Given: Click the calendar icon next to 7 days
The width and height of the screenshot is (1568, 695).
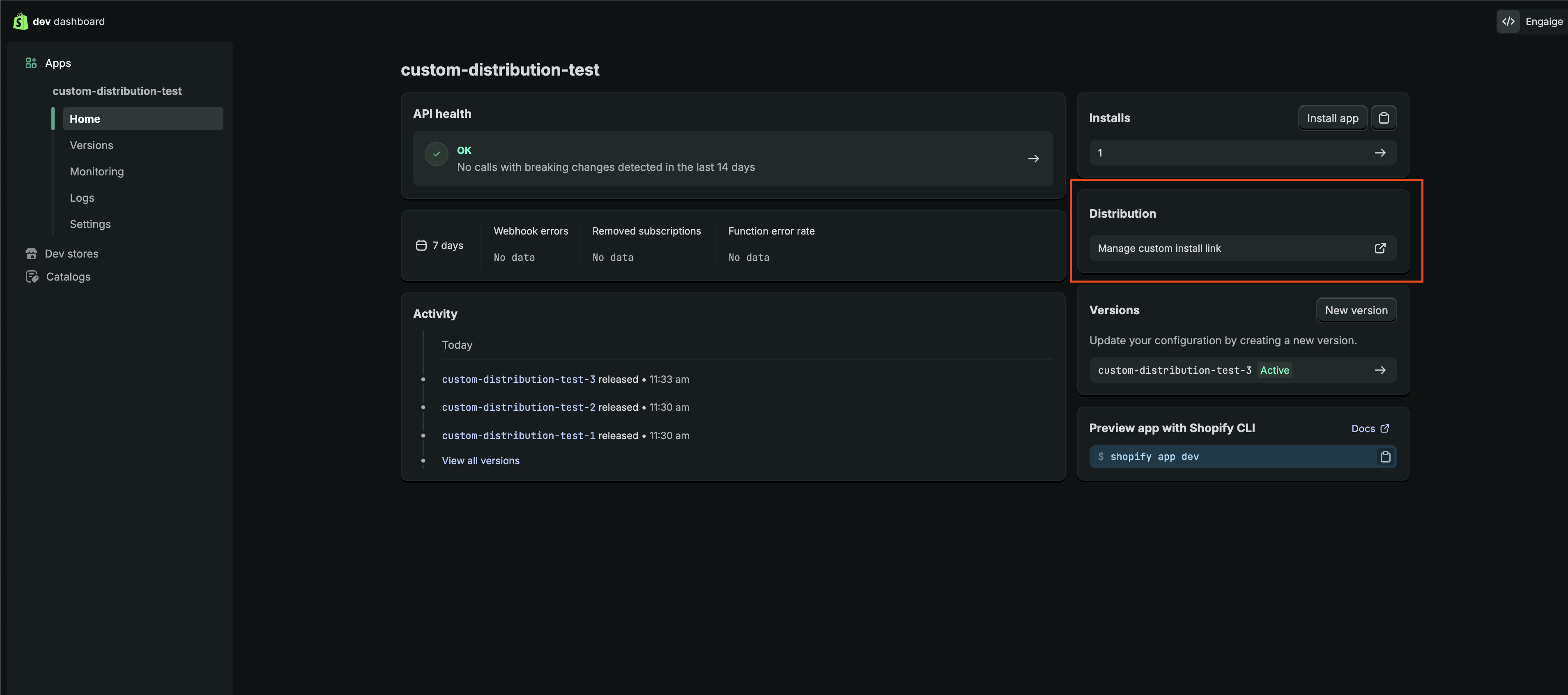Looking at the screenshot, I should 421,245.
